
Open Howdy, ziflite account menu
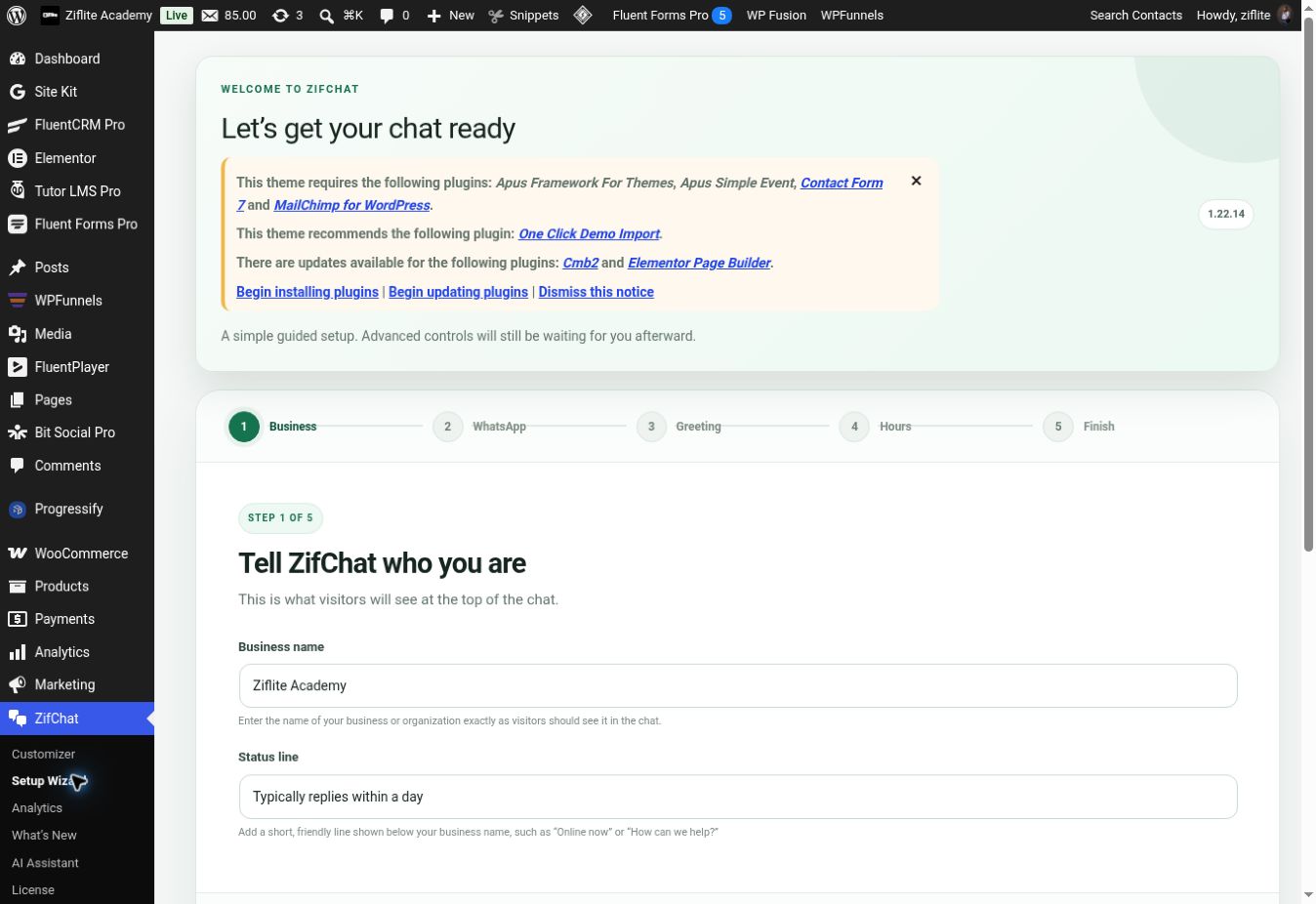coord(1244,15)
